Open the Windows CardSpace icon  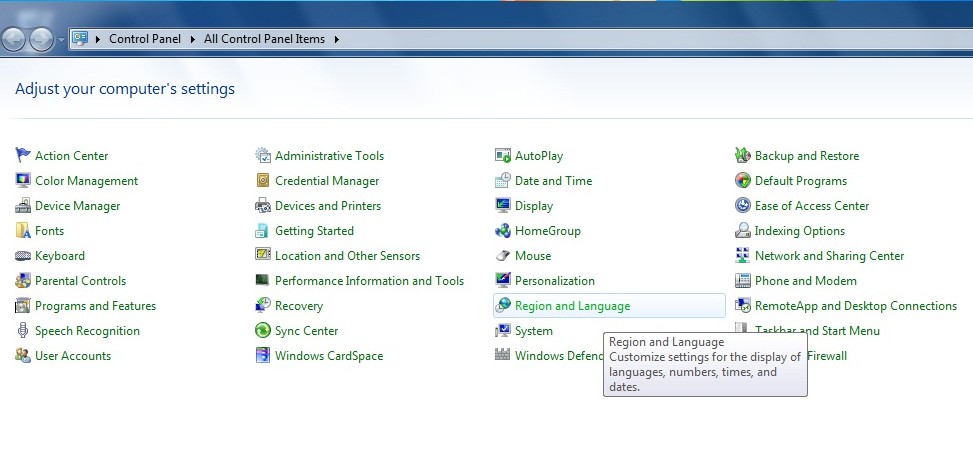click(263, 355)
